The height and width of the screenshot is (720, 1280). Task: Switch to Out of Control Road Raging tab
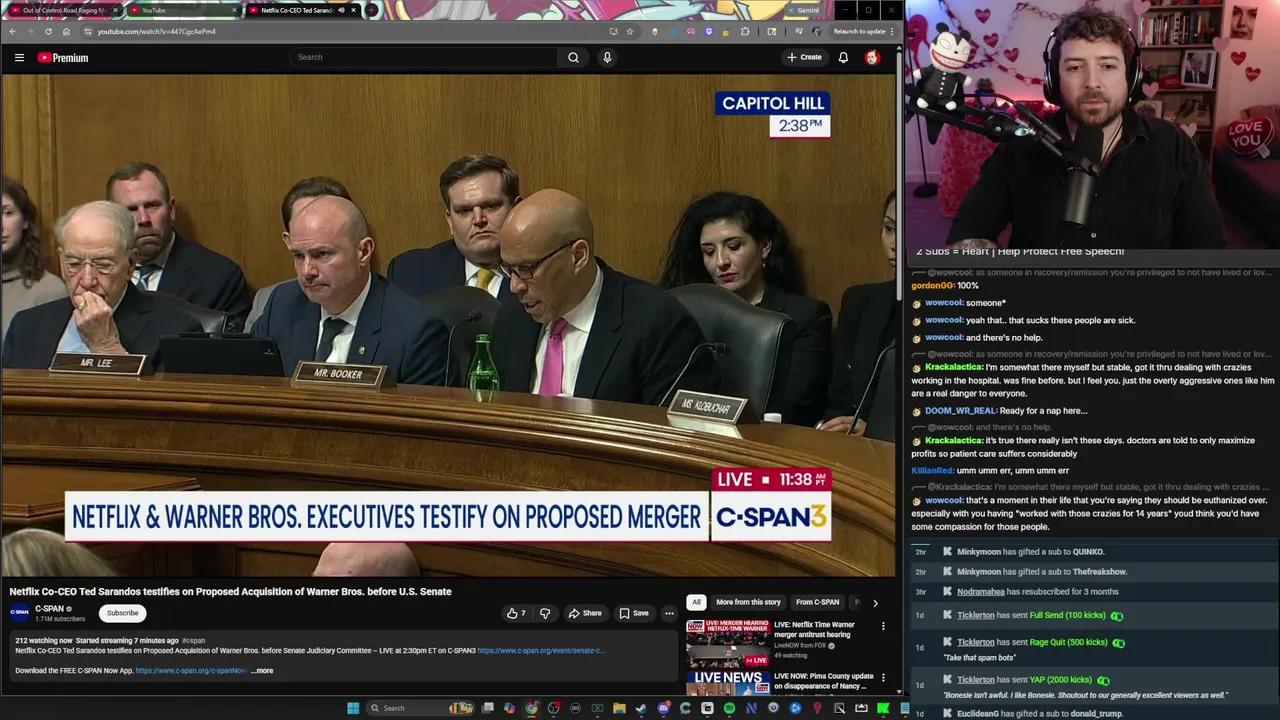pos(64,10)
